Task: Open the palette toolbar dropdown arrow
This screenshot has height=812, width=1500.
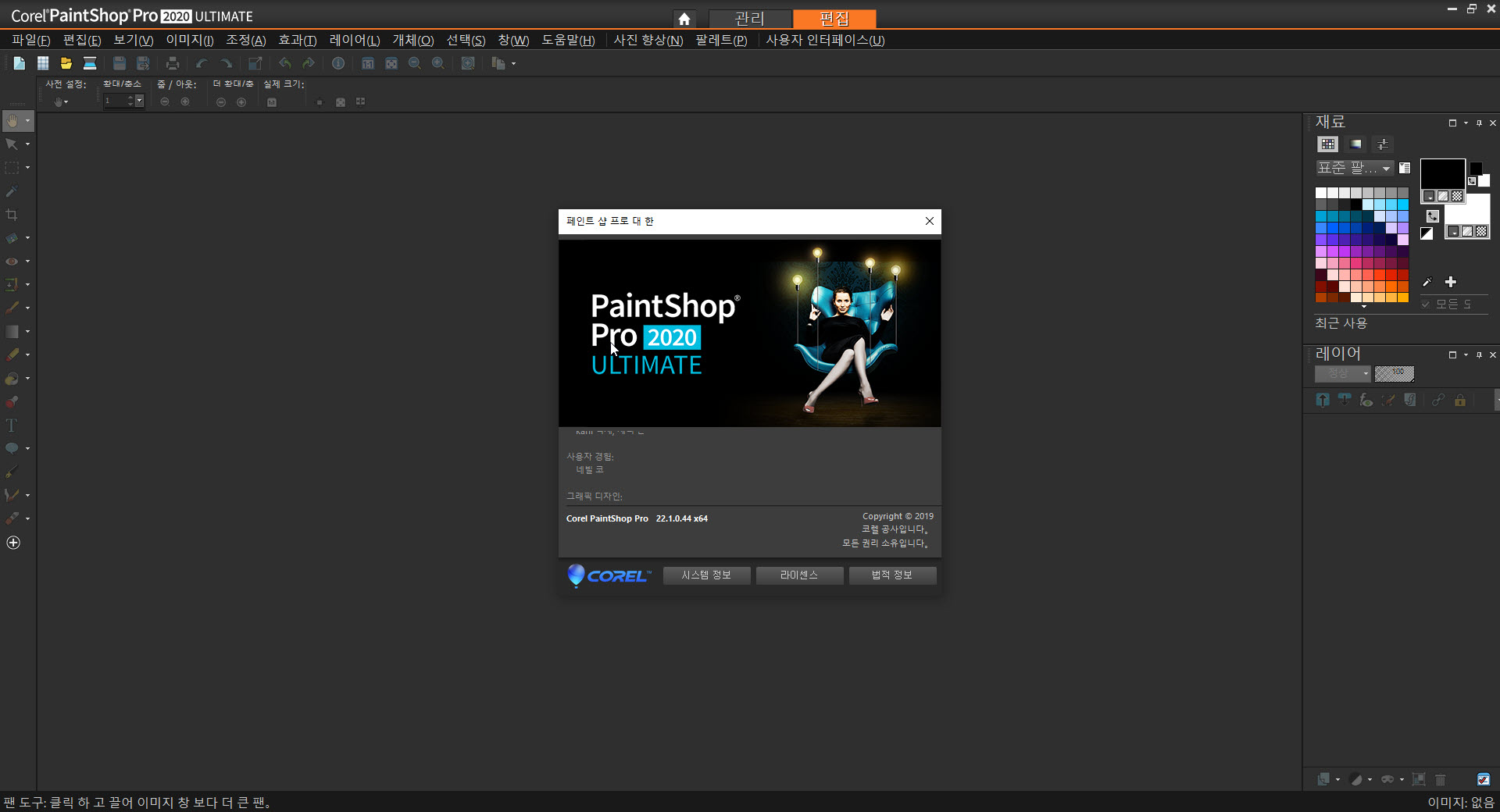Action: pyautogui.click(x=513, y=63)
